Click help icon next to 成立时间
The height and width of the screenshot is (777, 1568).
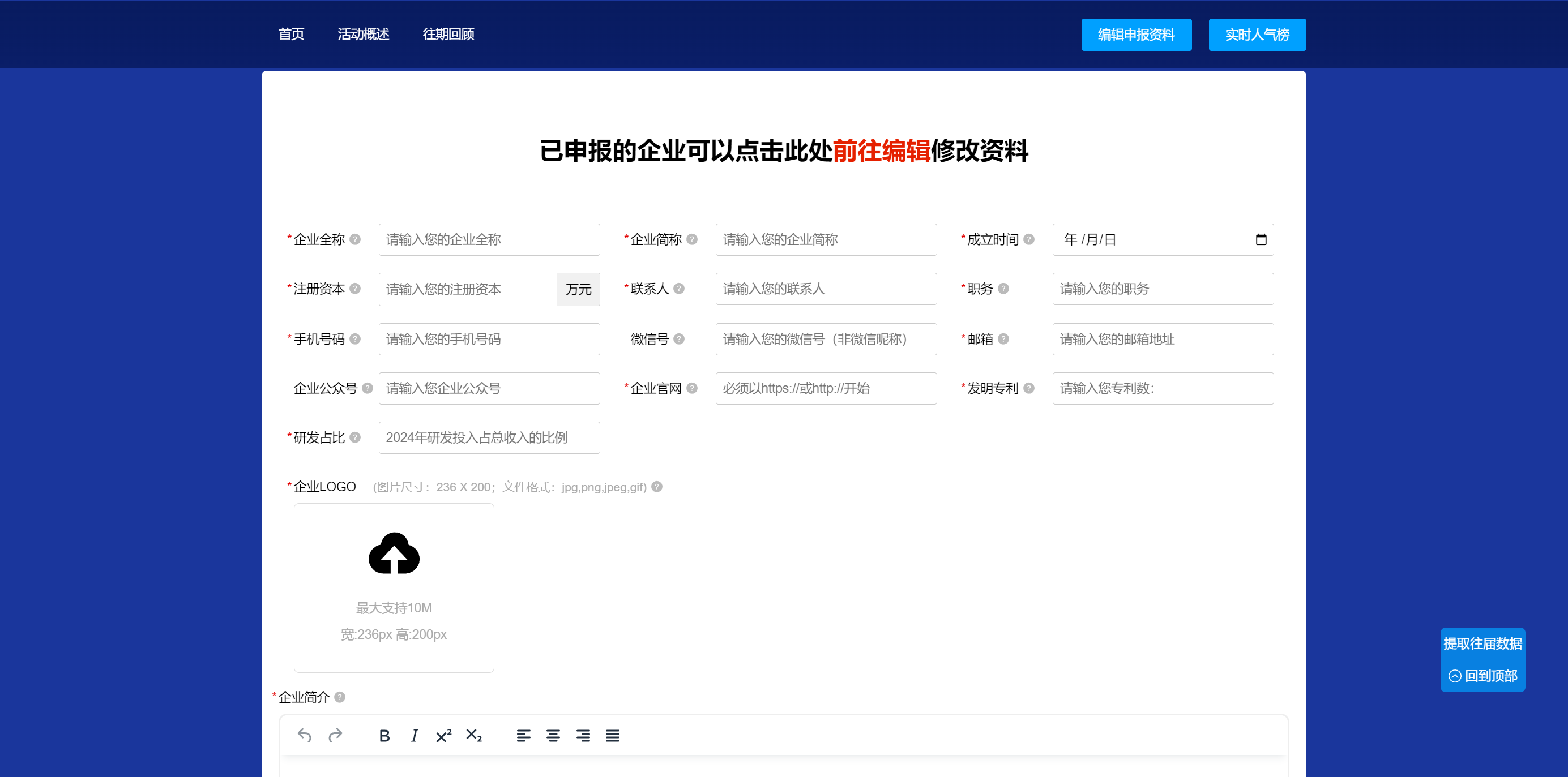(1029, 239)
